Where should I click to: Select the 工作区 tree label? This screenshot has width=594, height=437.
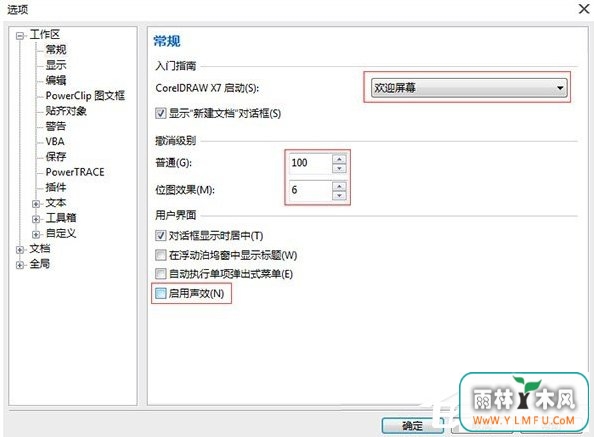pyautogui.click(x=45, y=34)
